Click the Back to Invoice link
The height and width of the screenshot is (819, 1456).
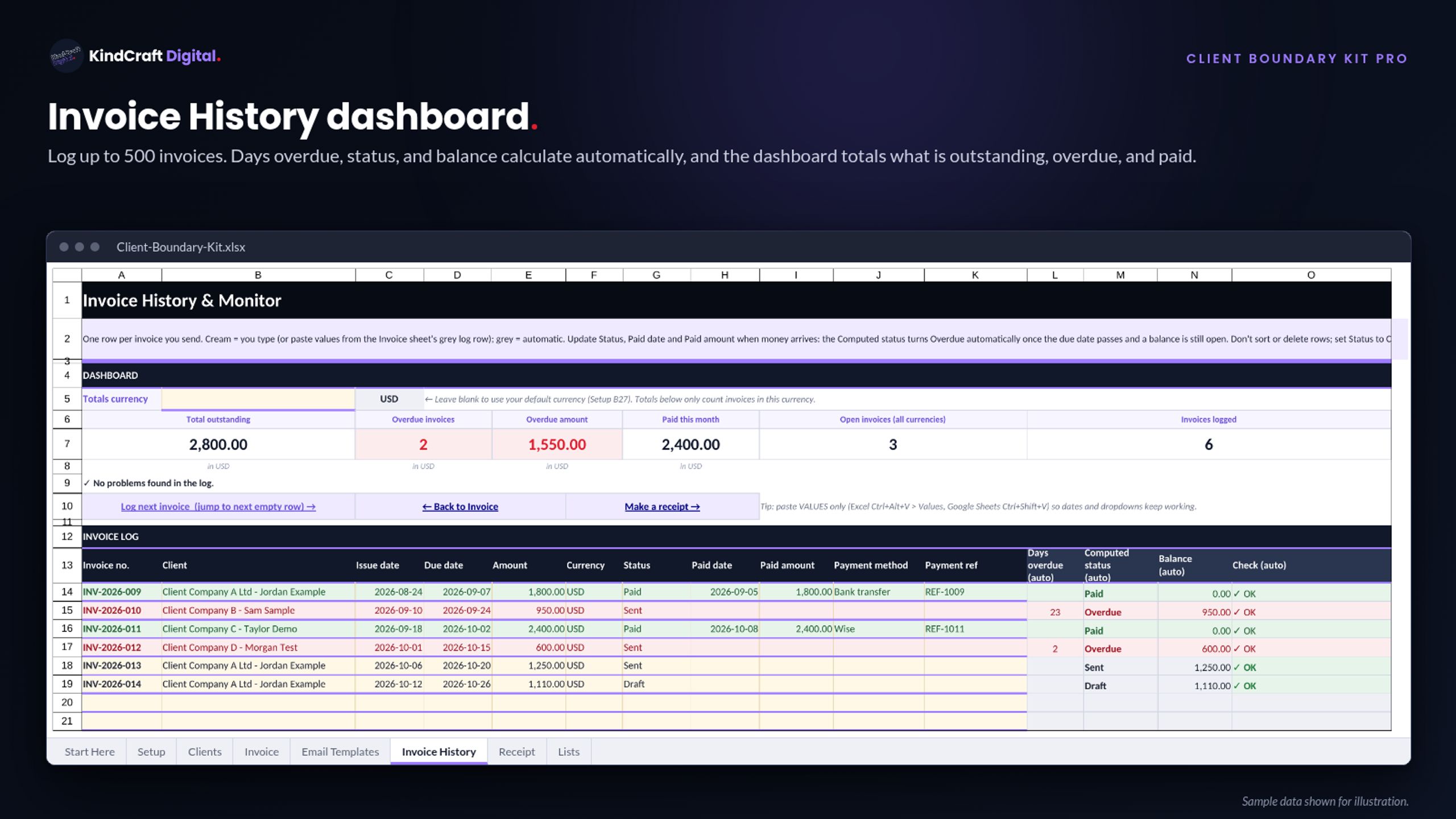(x=460, y=506)
